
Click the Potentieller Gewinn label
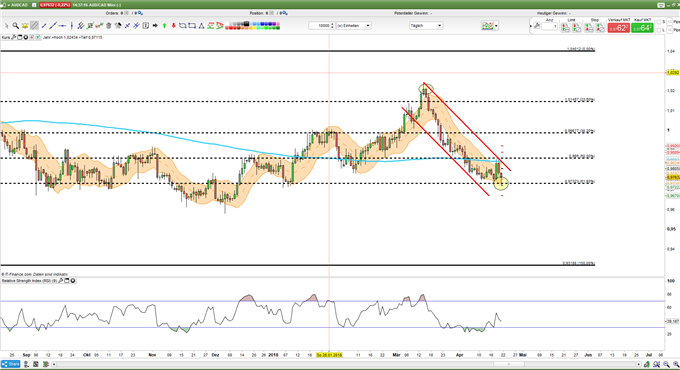(412, 13)
